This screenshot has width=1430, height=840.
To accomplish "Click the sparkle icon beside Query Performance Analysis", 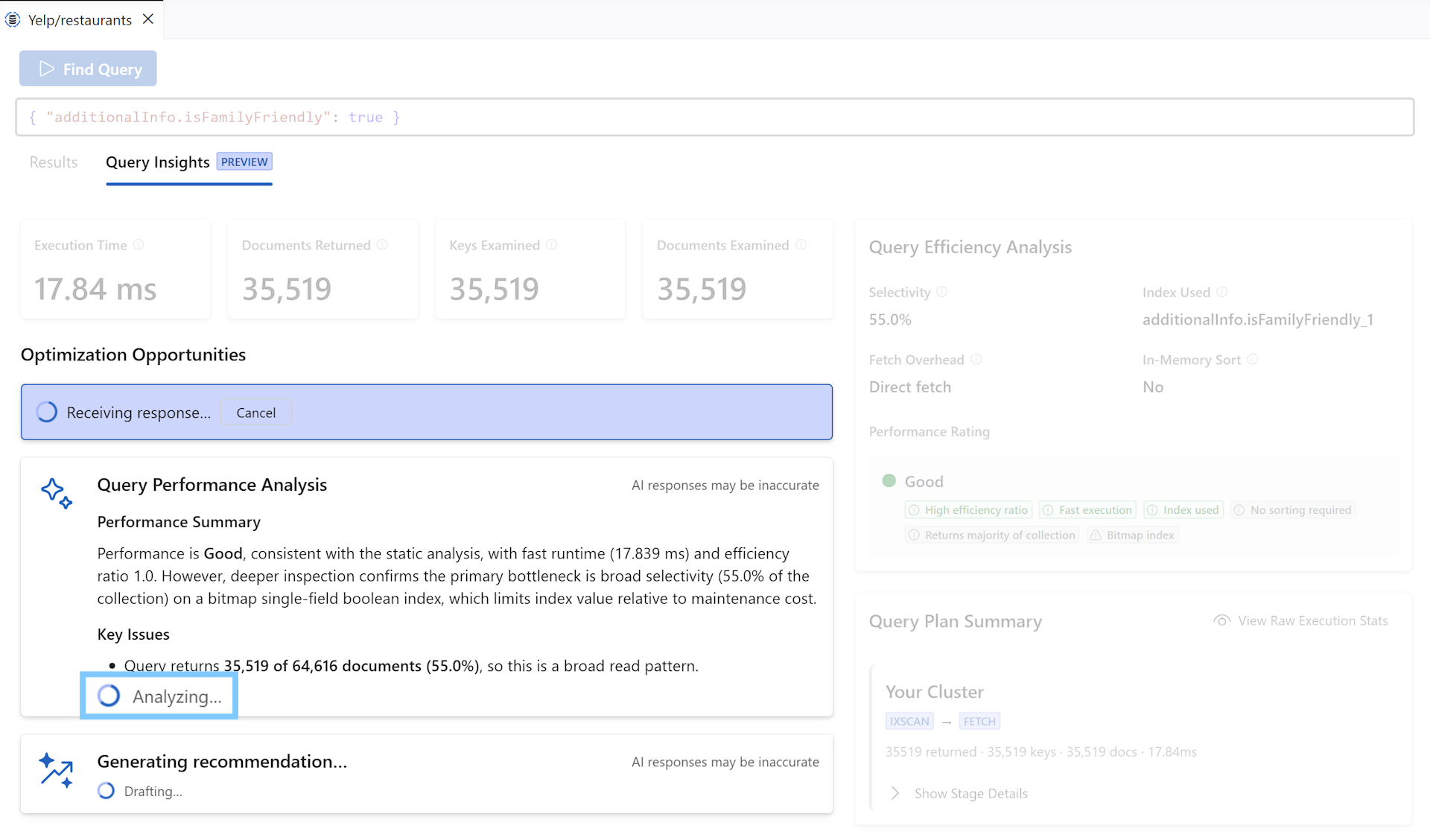I will (57, 493).
